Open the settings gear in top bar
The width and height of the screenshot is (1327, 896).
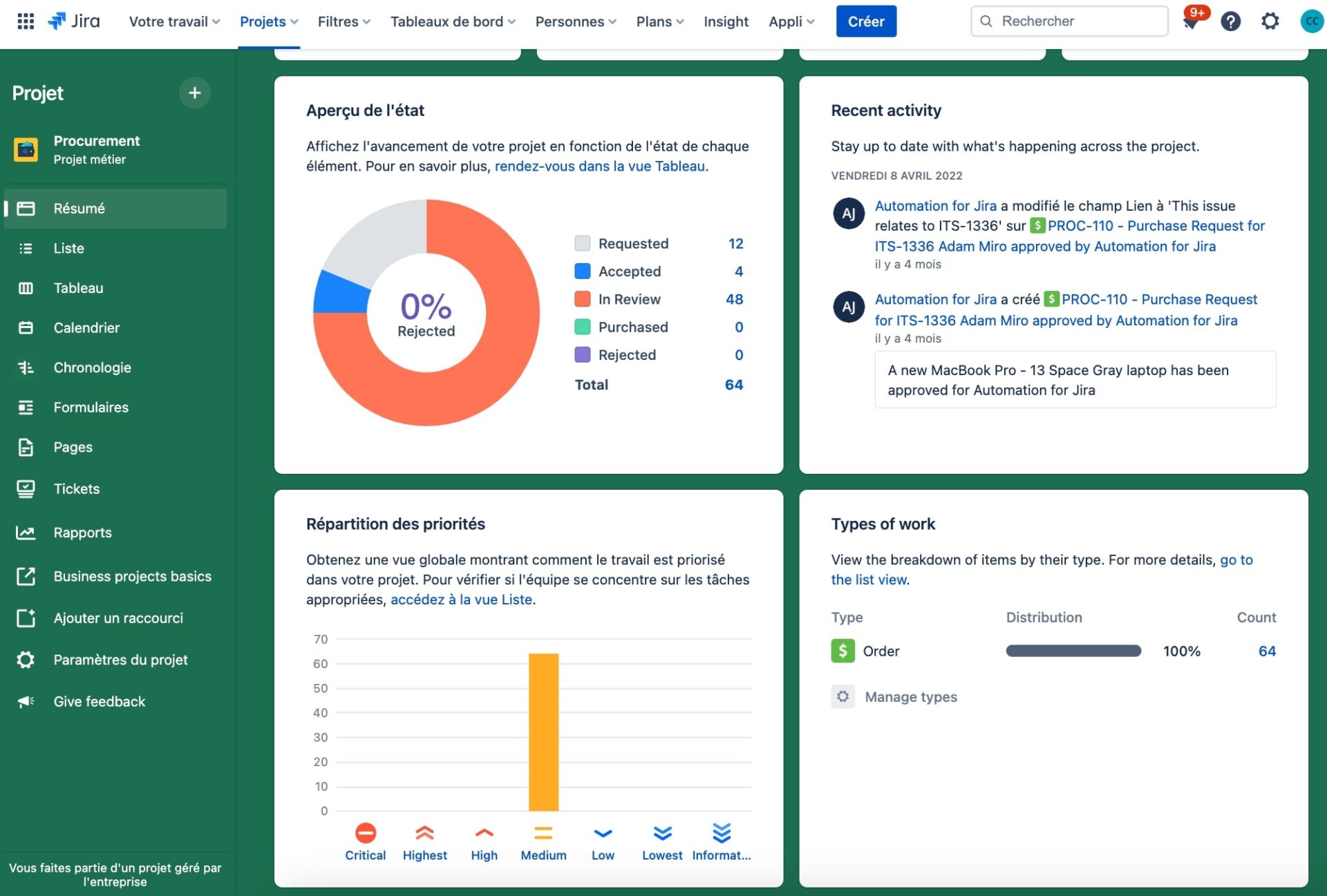coord(1270,21)
